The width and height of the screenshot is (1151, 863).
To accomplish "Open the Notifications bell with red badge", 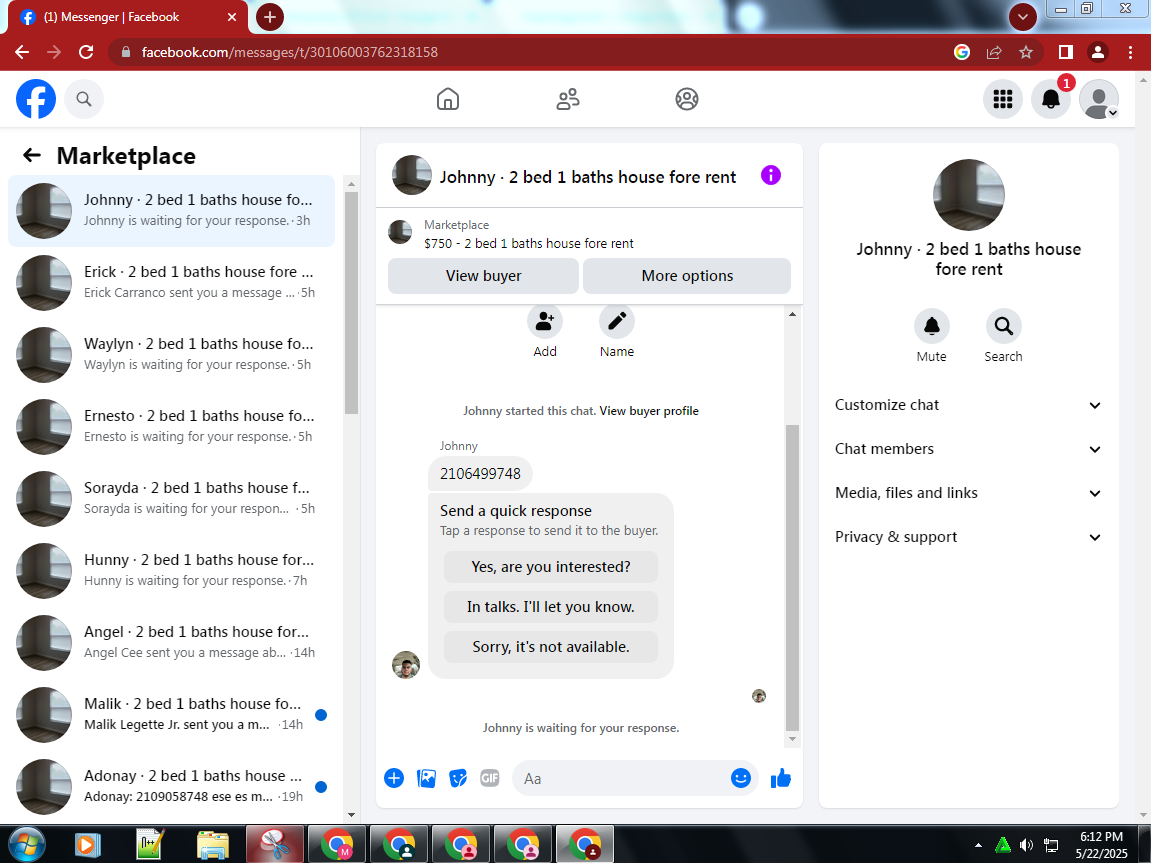I will [1051, 99].
